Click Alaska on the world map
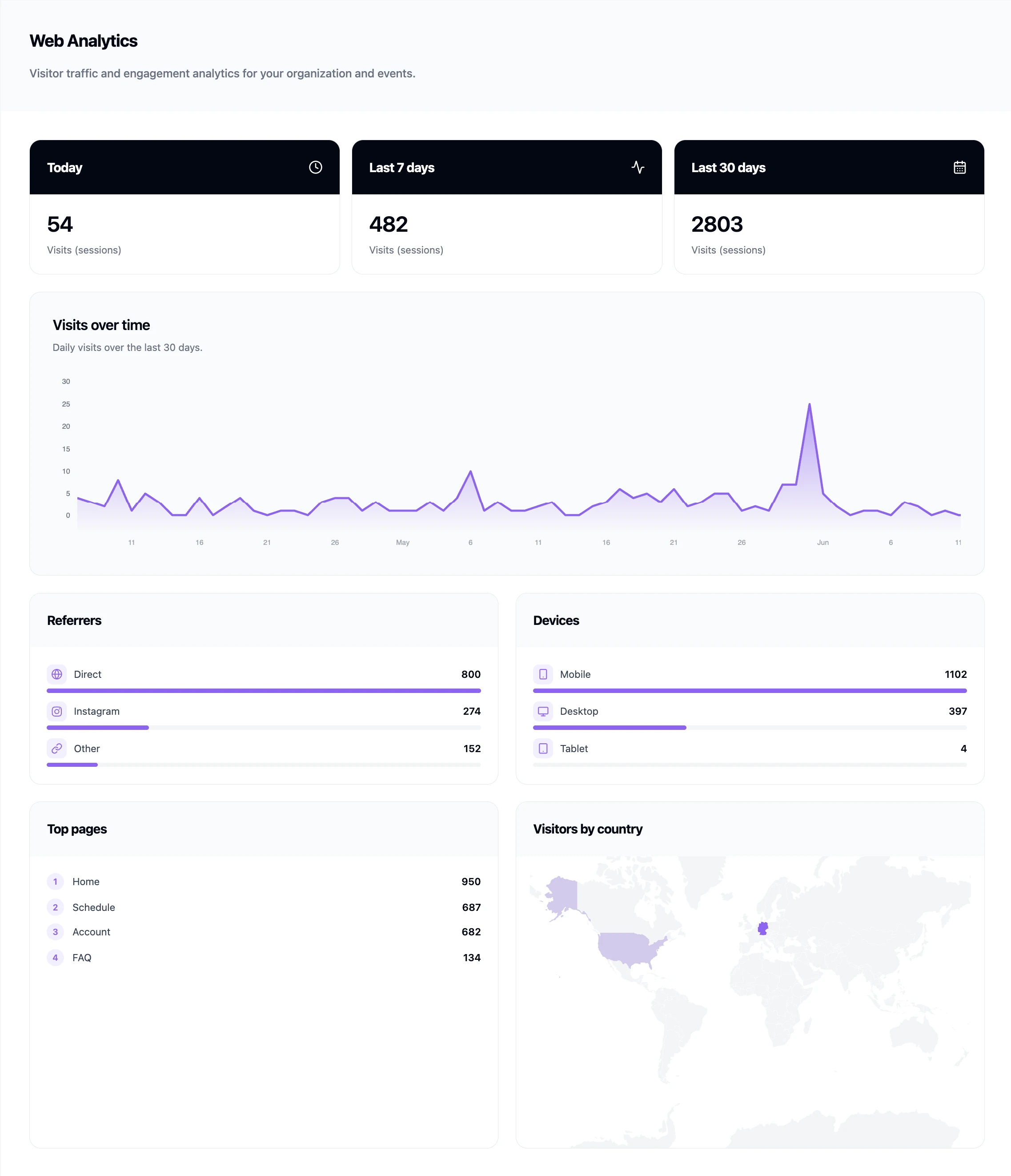 (x=563, y=894)
